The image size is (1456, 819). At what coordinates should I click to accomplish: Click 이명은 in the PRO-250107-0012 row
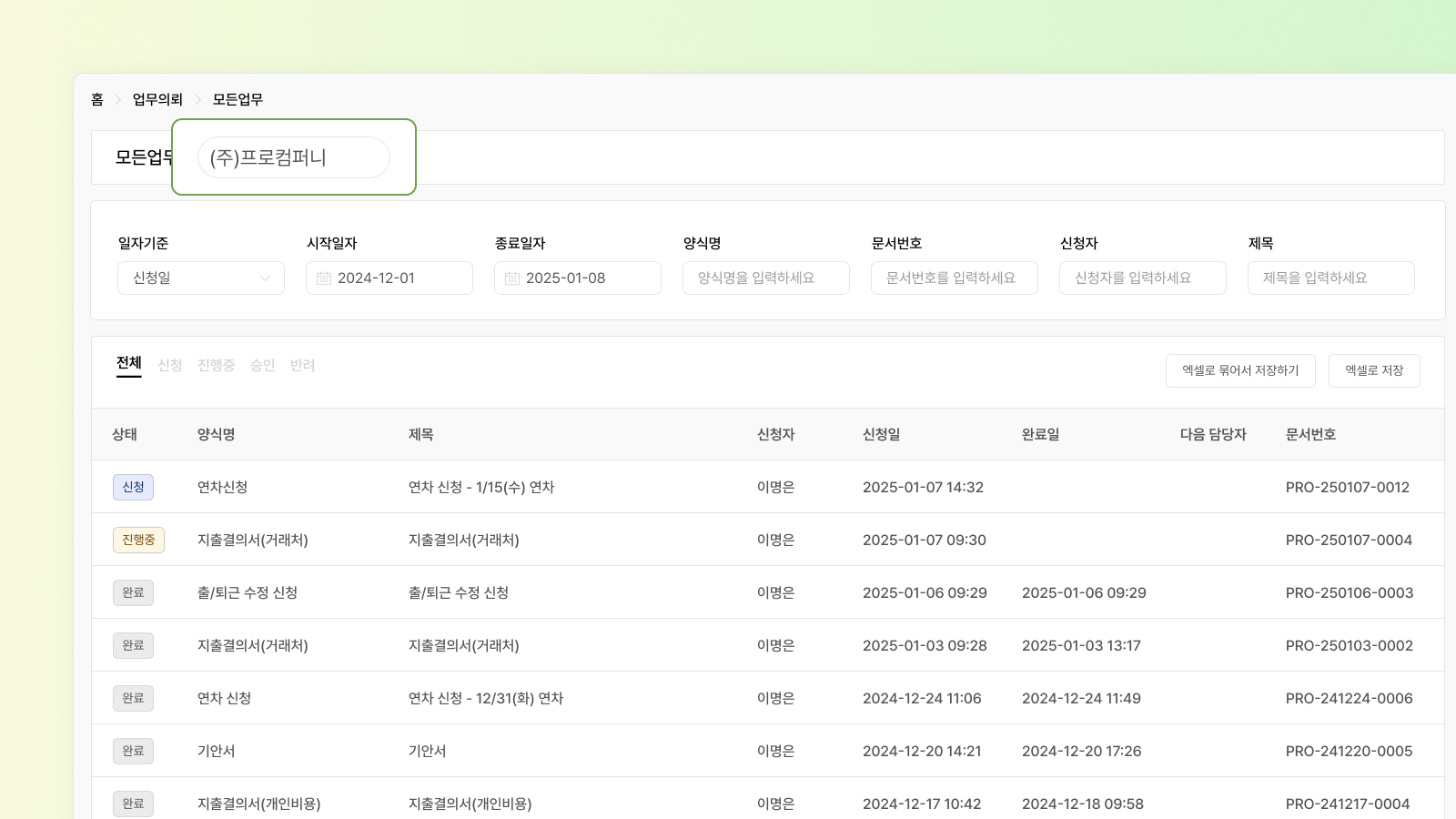click(x=776, y=487)
